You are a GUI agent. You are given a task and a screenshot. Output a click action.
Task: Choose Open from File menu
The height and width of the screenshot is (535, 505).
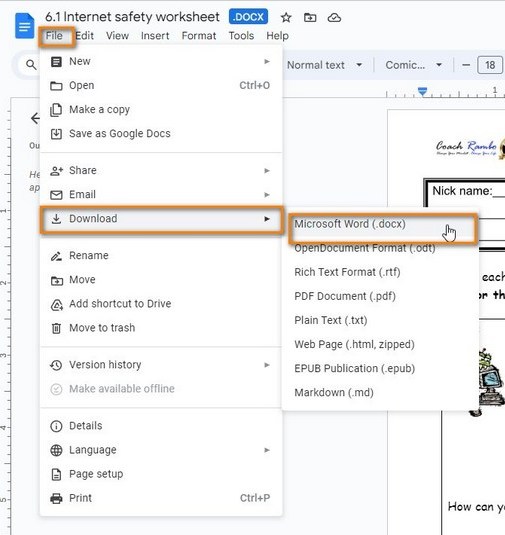161,85
